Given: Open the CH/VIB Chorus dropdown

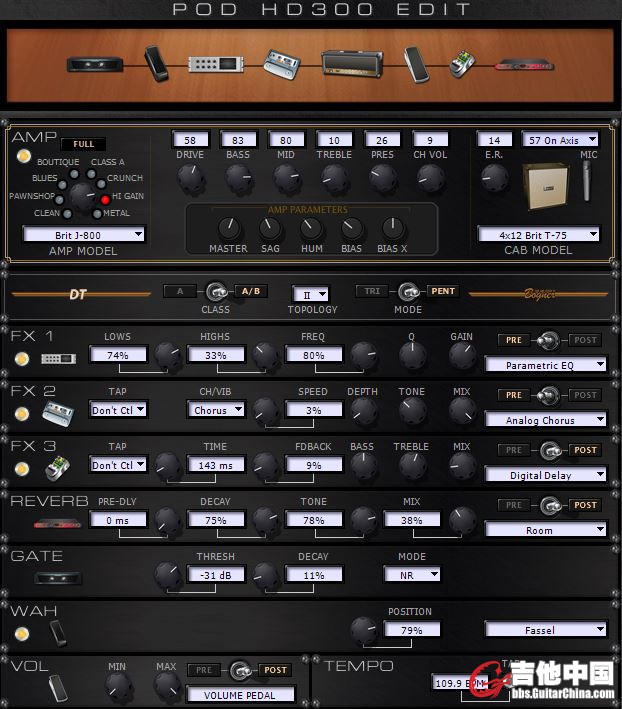Looking at the screenshot, I should tap(216, 410).
